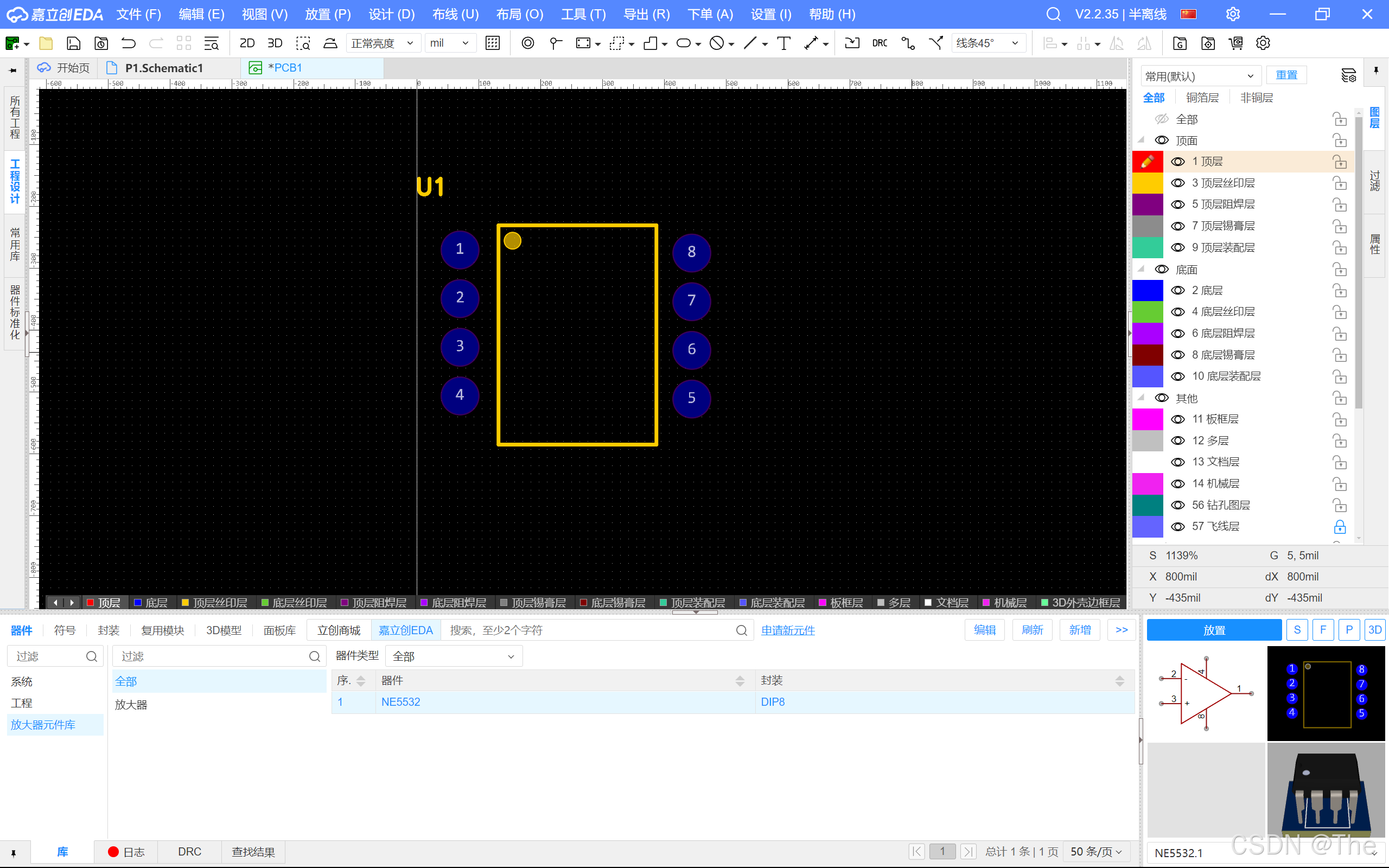The height and width of the screenshot is (868, 1389).
Task: Unlock the 57 飞线层 layer
Action: (1340, 526)
